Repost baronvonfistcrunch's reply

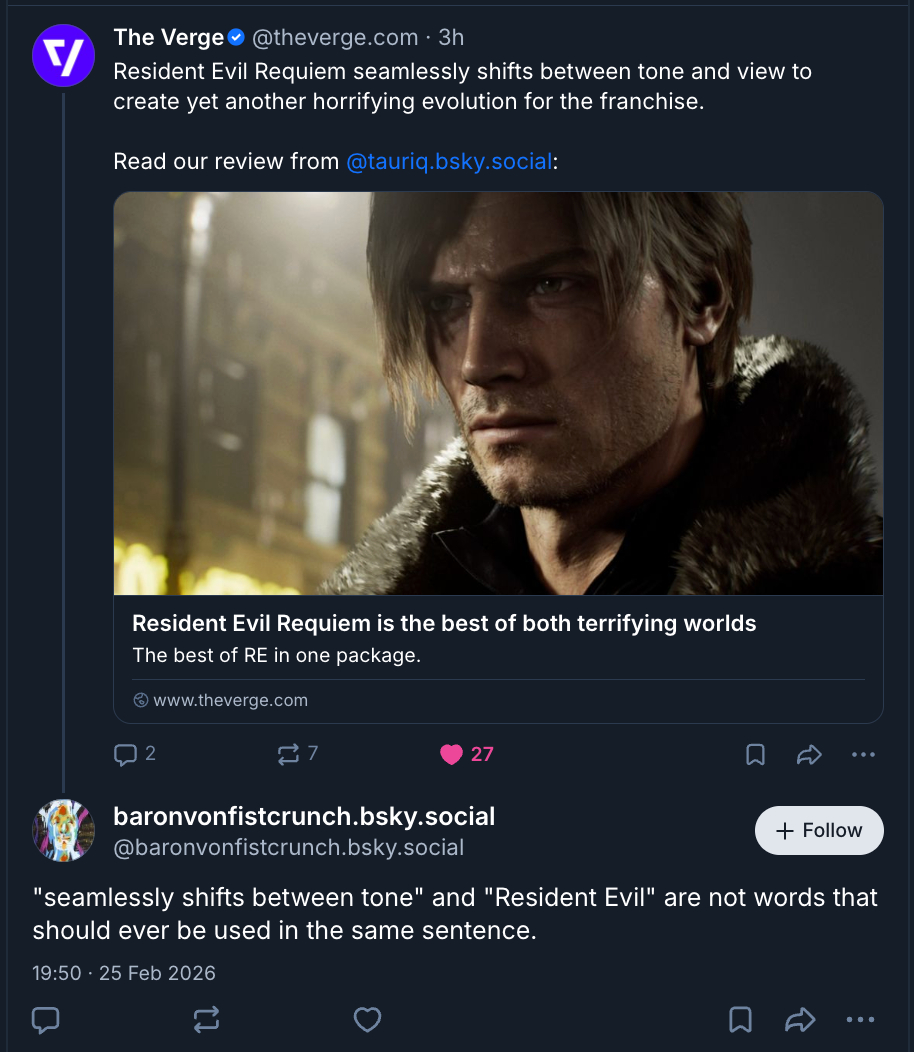tap(207, 1019)
